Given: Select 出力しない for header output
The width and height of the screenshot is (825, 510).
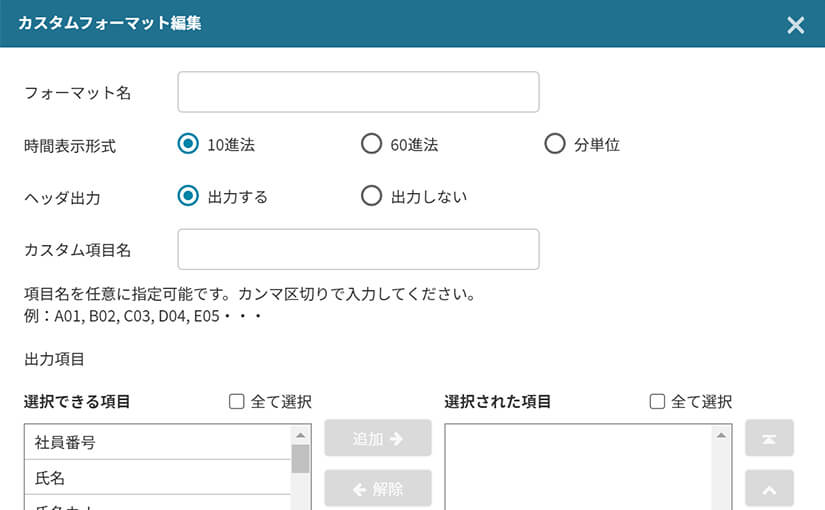Looking at the screenshot, I should pos(371,196).
